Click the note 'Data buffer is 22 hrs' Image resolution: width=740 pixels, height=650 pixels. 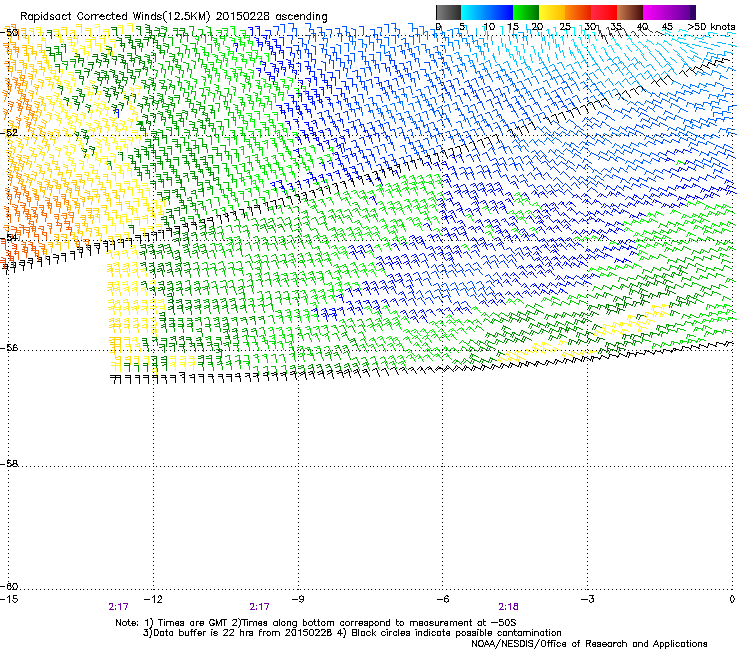click(205, 633)
